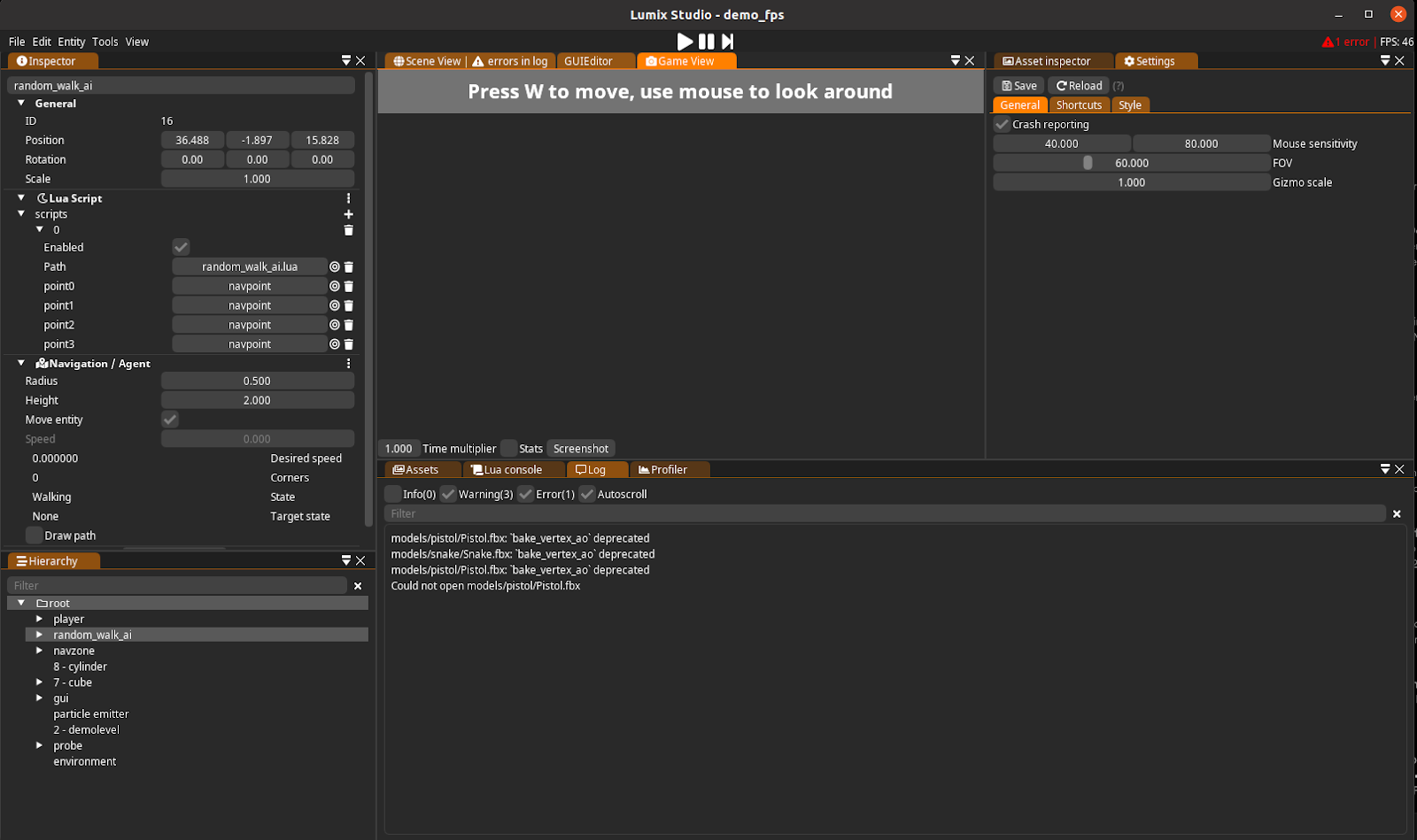
Task: Close the Game View dock panel
Action: click(970, 60)
